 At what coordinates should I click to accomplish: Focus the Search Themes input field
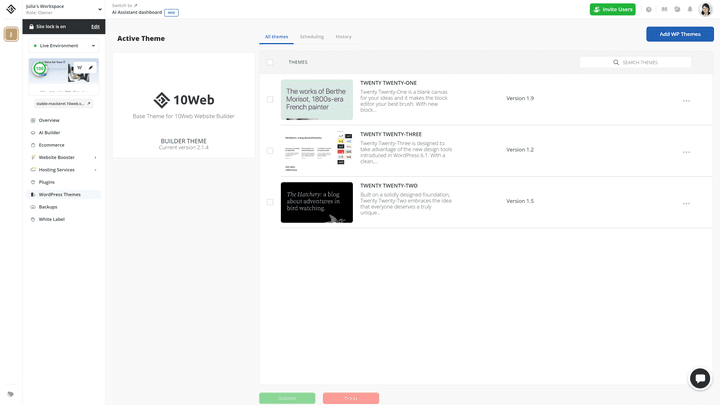pyautogui.click(x=636, y=62)
